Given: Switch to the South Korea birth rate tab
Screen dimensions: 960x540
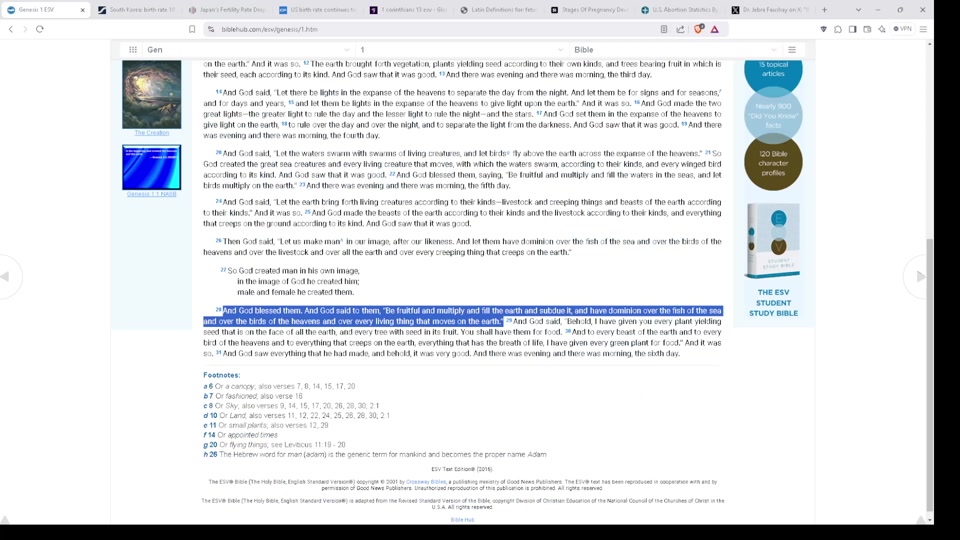Looking at the screenshot, I should (137, 10).
